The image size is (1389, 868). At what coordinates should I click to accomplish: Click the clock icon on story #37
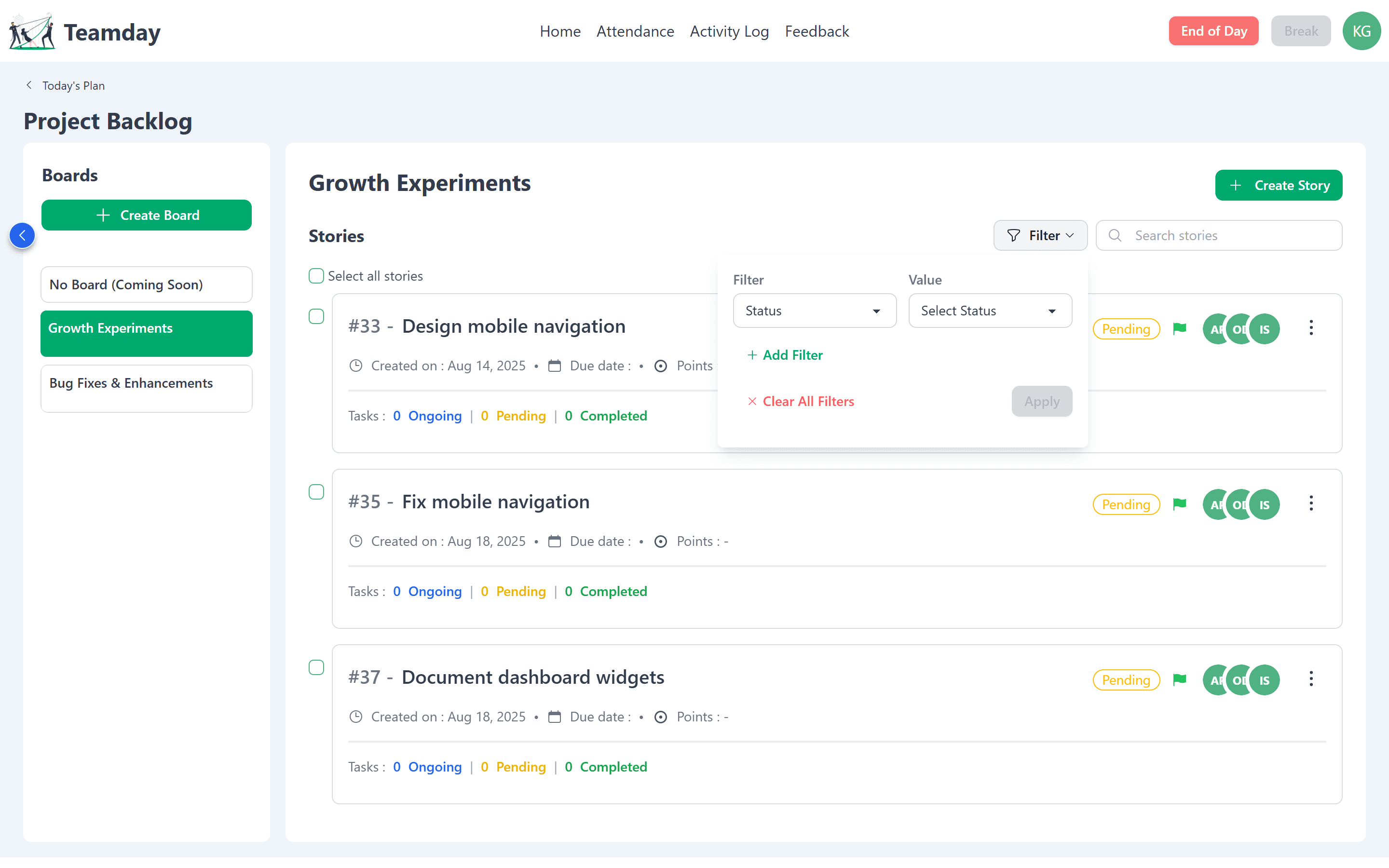[x=356, y=717]
